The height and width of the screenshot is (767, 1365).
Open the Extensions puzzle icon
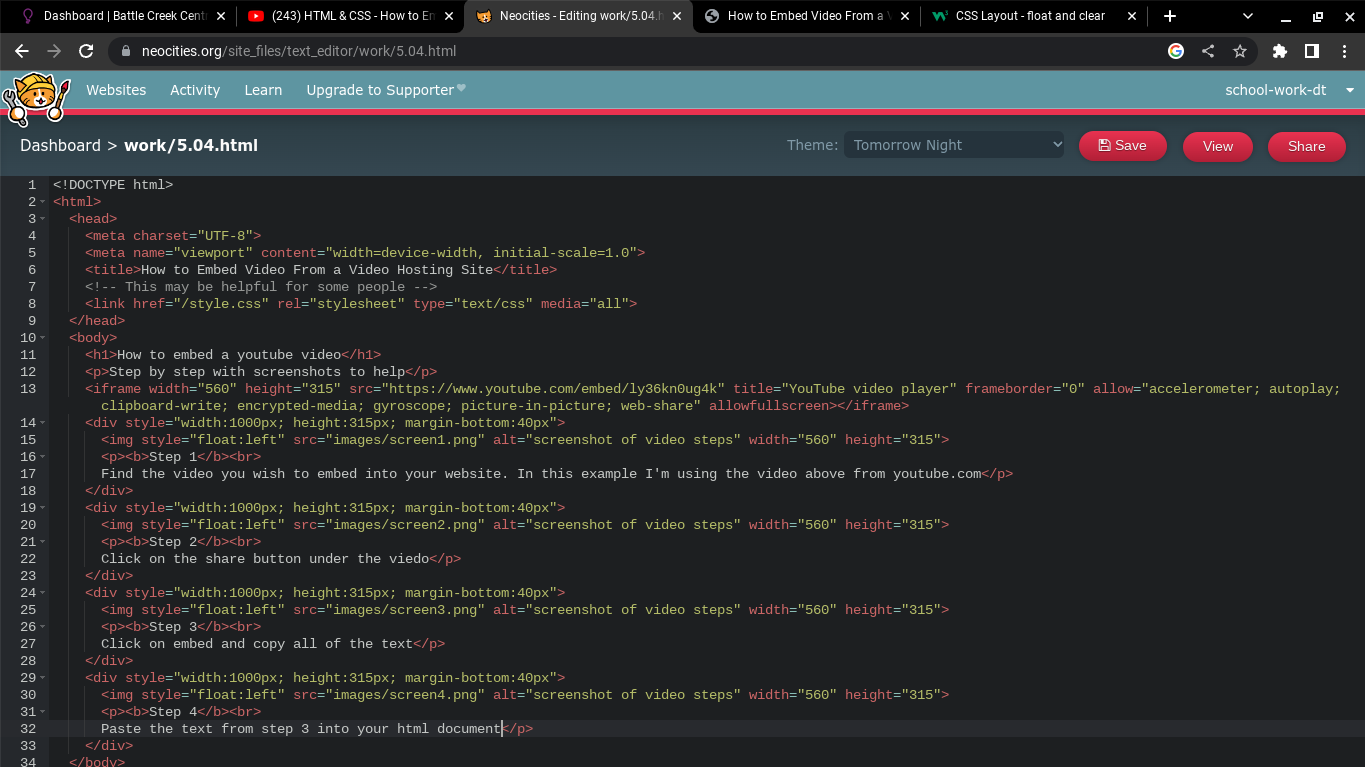click(1280, 51)
